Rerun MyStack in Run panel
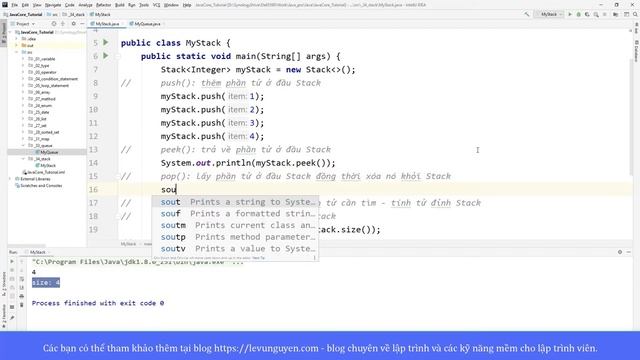 pos(12,261)
